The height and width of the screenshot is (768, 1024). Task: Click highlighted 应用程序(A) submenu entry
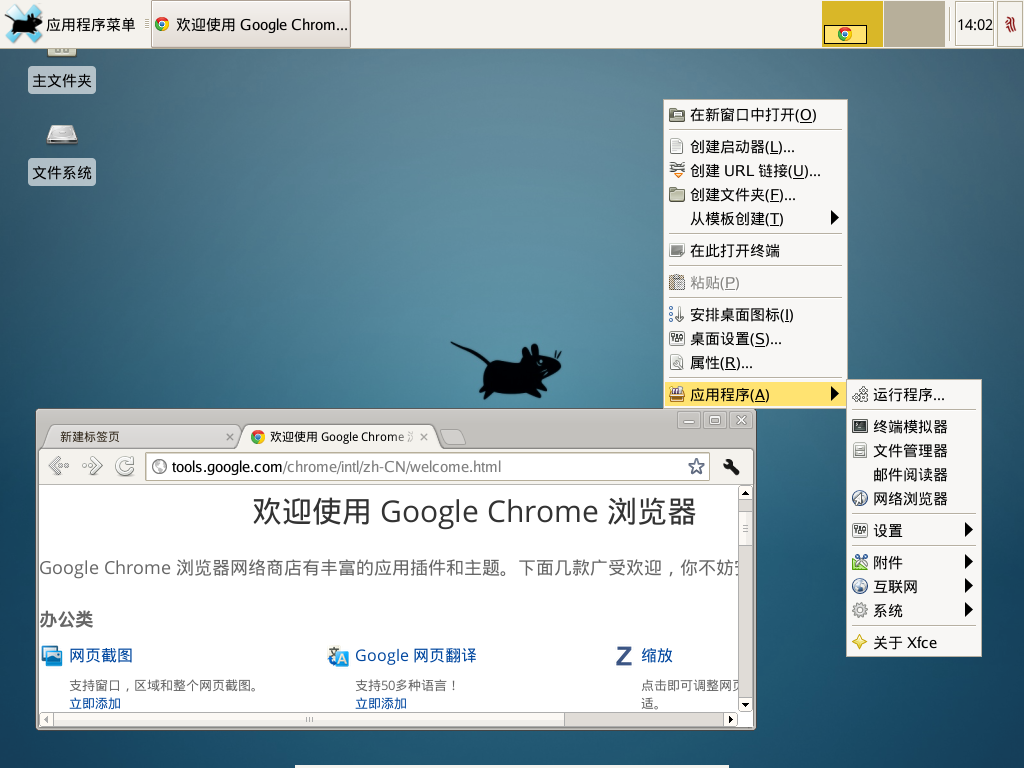pyautogui.click(x=756, y=394)
